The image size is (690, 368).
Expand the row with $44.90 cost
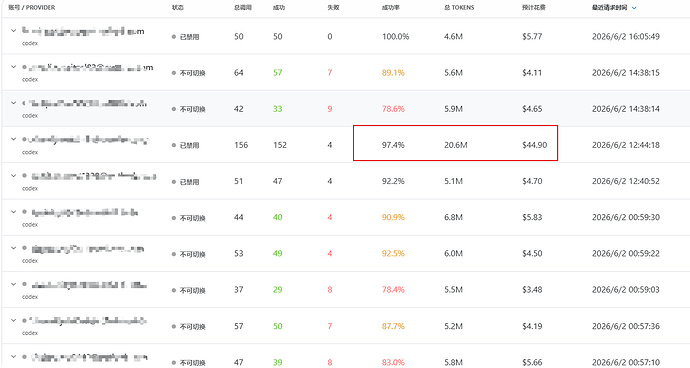(x=13, y=139)
